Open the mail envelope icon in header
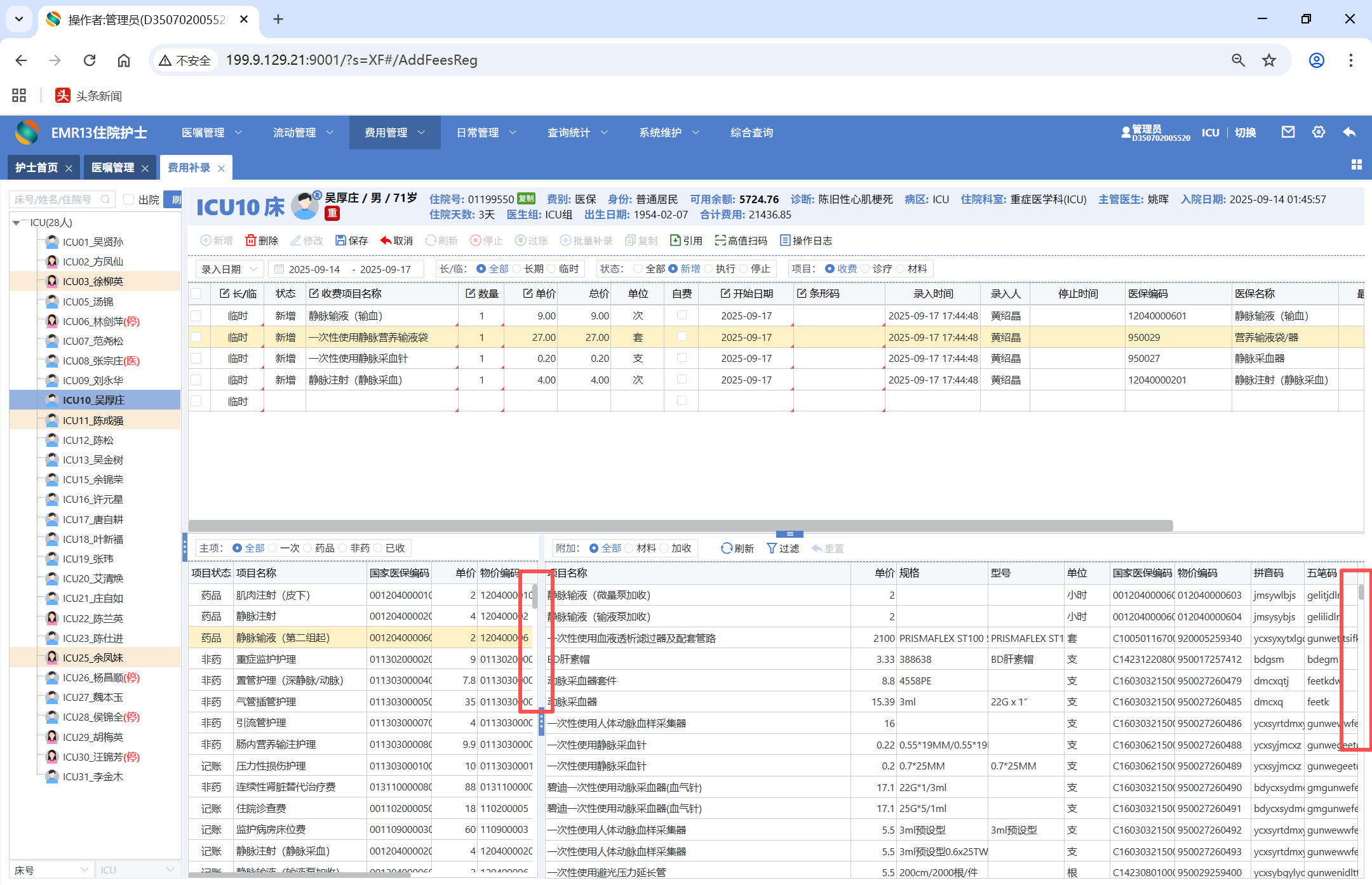 [x=1288, y=132]
